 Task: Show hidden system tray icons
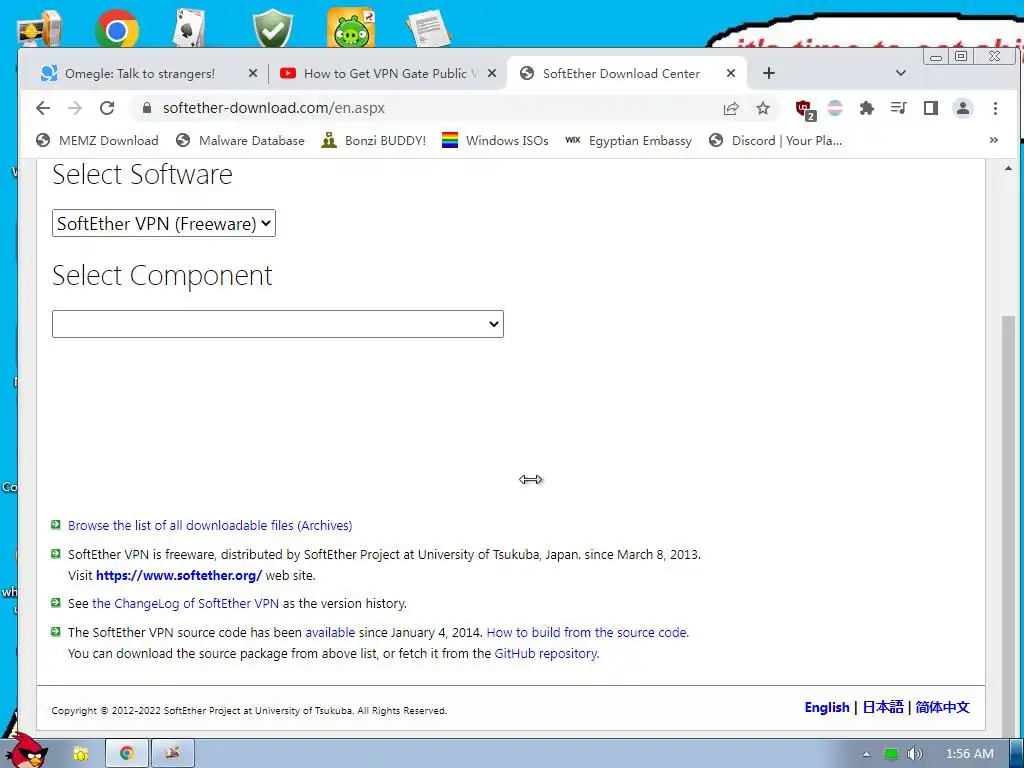pos(866,754)
